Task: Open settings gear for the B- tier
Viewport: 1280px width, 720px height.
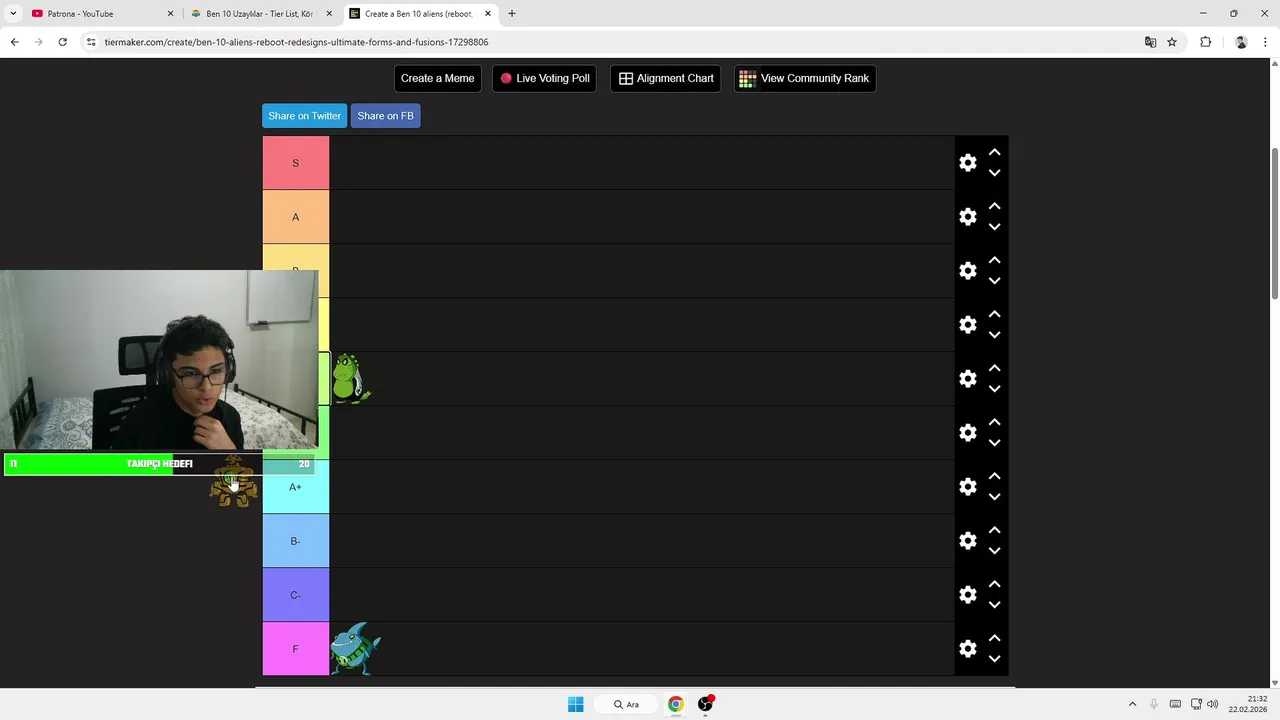Action: [967, 541]
